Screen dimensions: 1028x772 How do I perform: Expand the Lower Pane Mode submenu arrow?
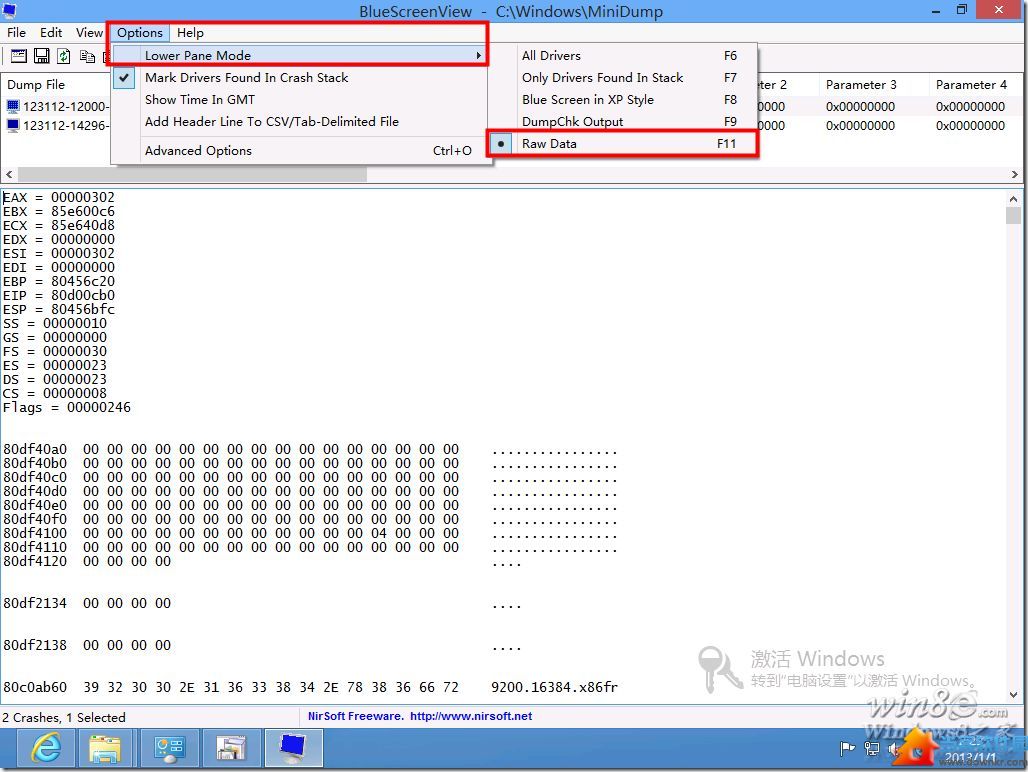coord(479,56)
